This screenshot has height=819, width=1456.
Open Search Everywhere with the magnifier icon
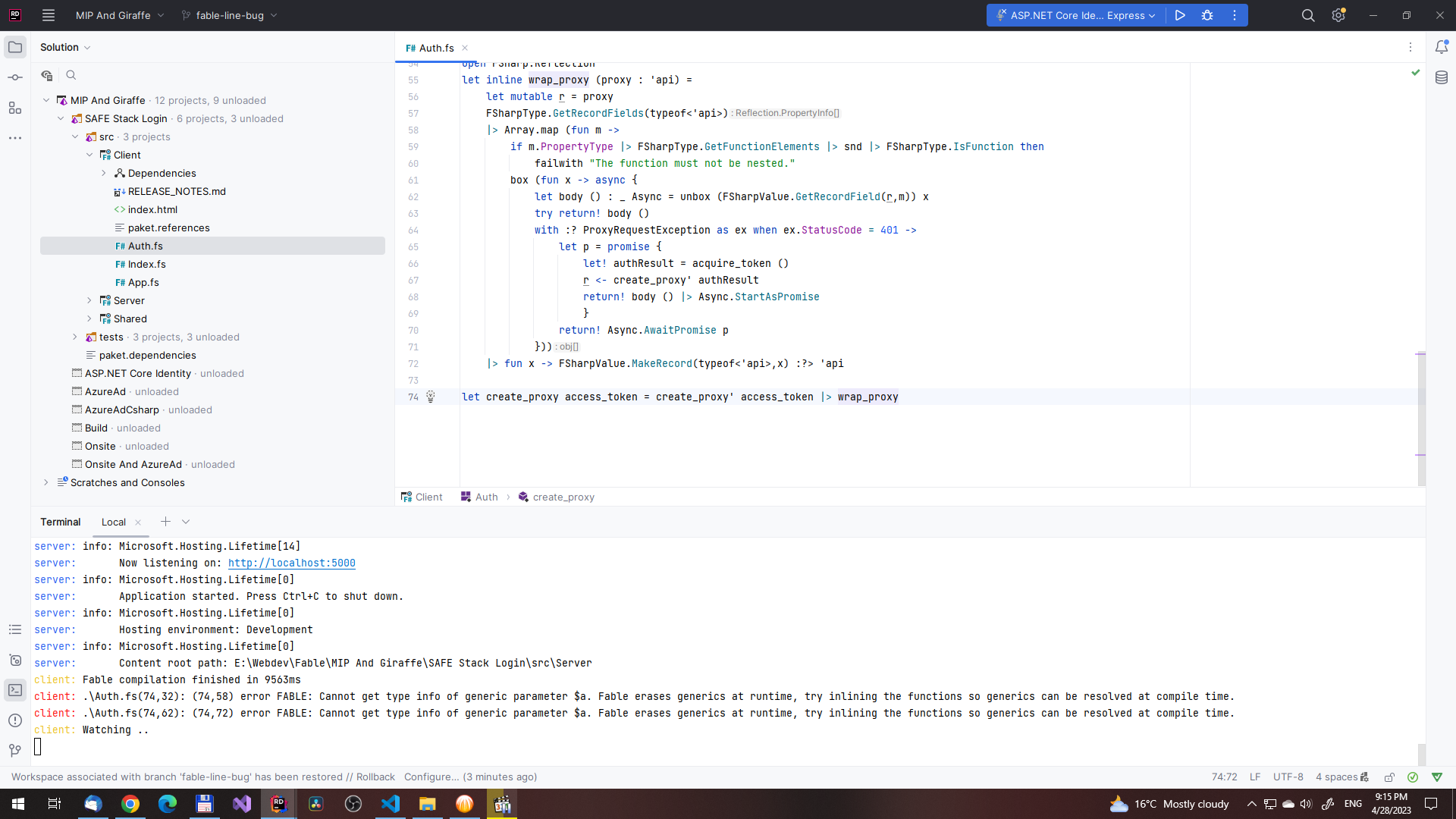pyautogui.click(x=1308, y=15)
